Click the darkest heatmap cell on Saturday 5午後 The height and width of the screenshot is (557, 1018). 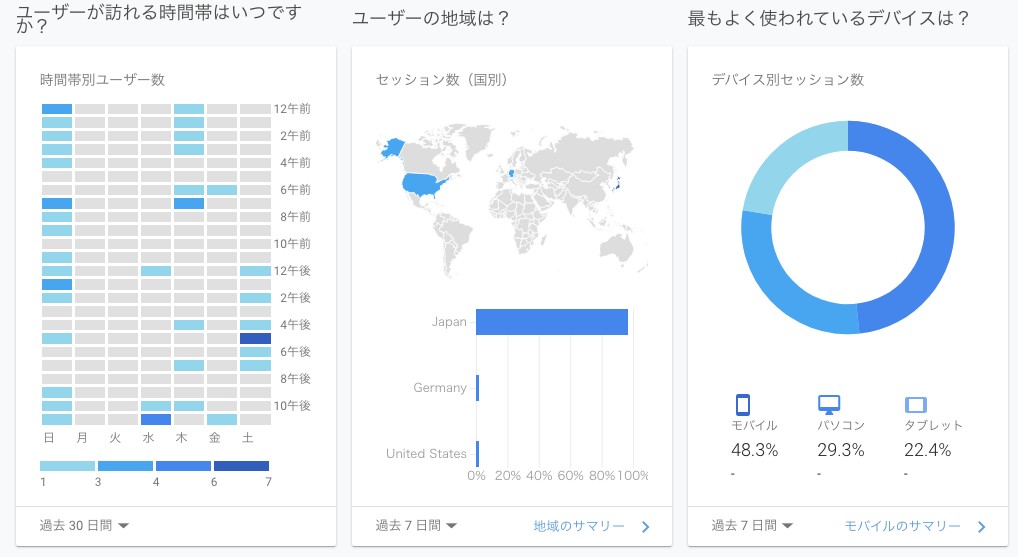click(x=255, y=338)
